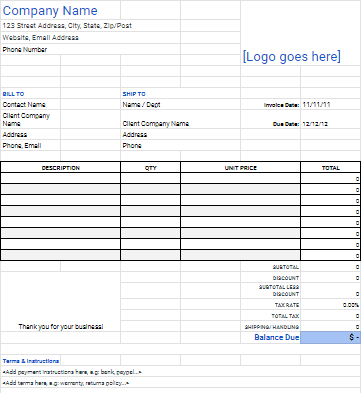Viewport: 361px width, 393px height.
Task: Select the Add terms here warranty line
Action: coord(66,383)
